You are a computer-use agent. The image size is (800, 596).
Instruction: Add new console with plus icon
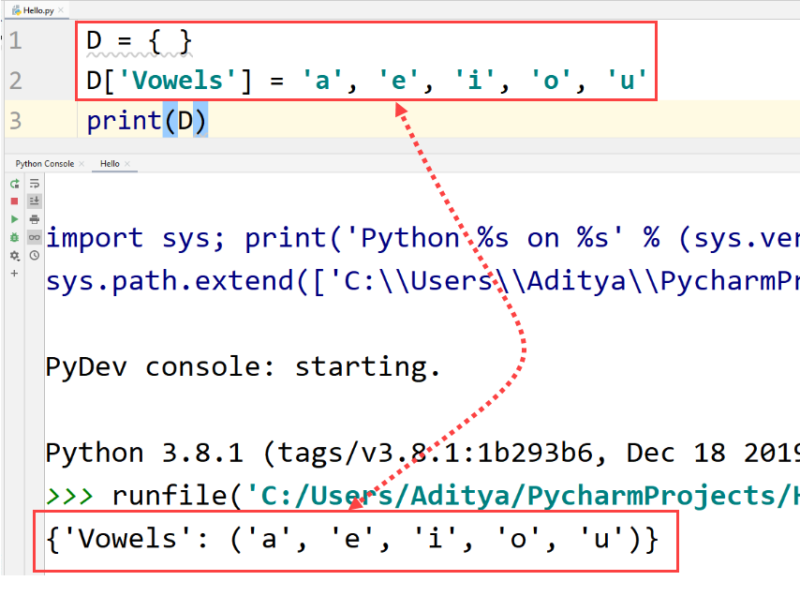coord(14,273)
